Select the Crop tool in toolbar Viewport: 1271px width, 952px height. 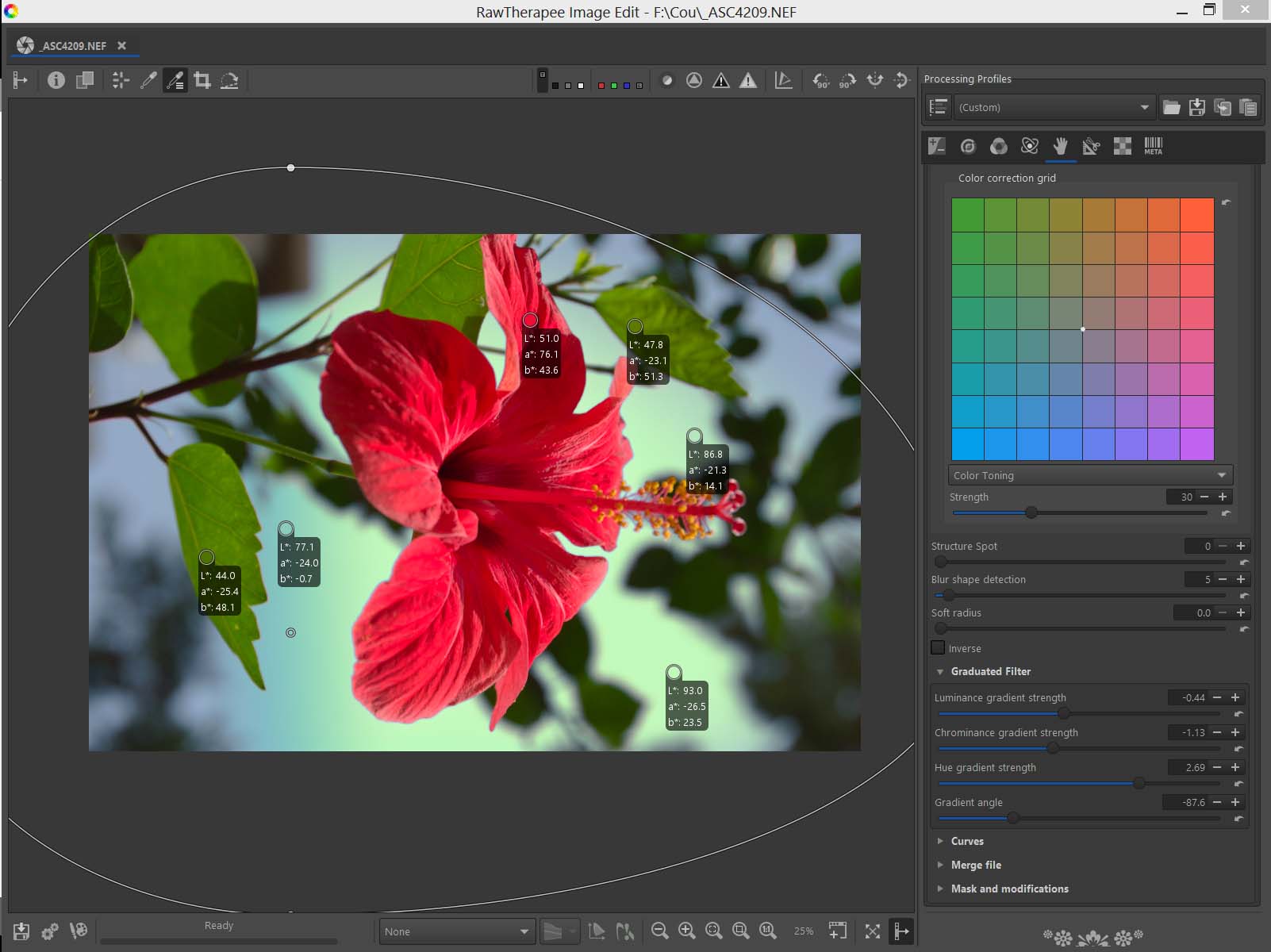[x=202, y=80]
